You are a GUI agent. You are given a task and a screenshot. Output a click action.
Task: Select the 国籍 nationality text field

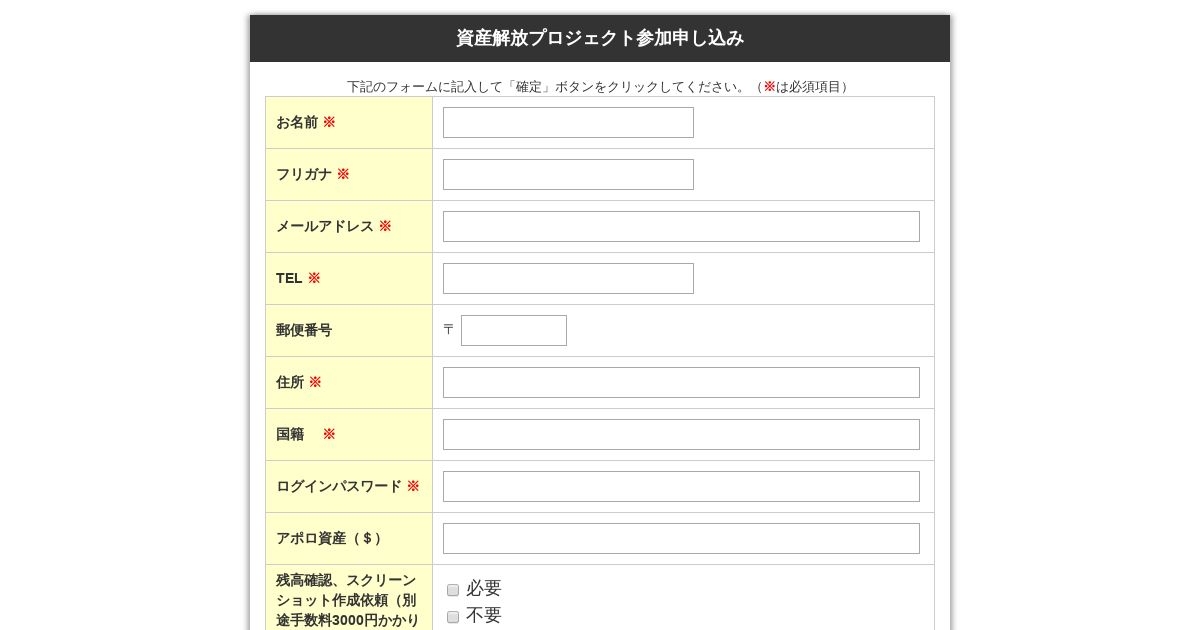[681, 434]
